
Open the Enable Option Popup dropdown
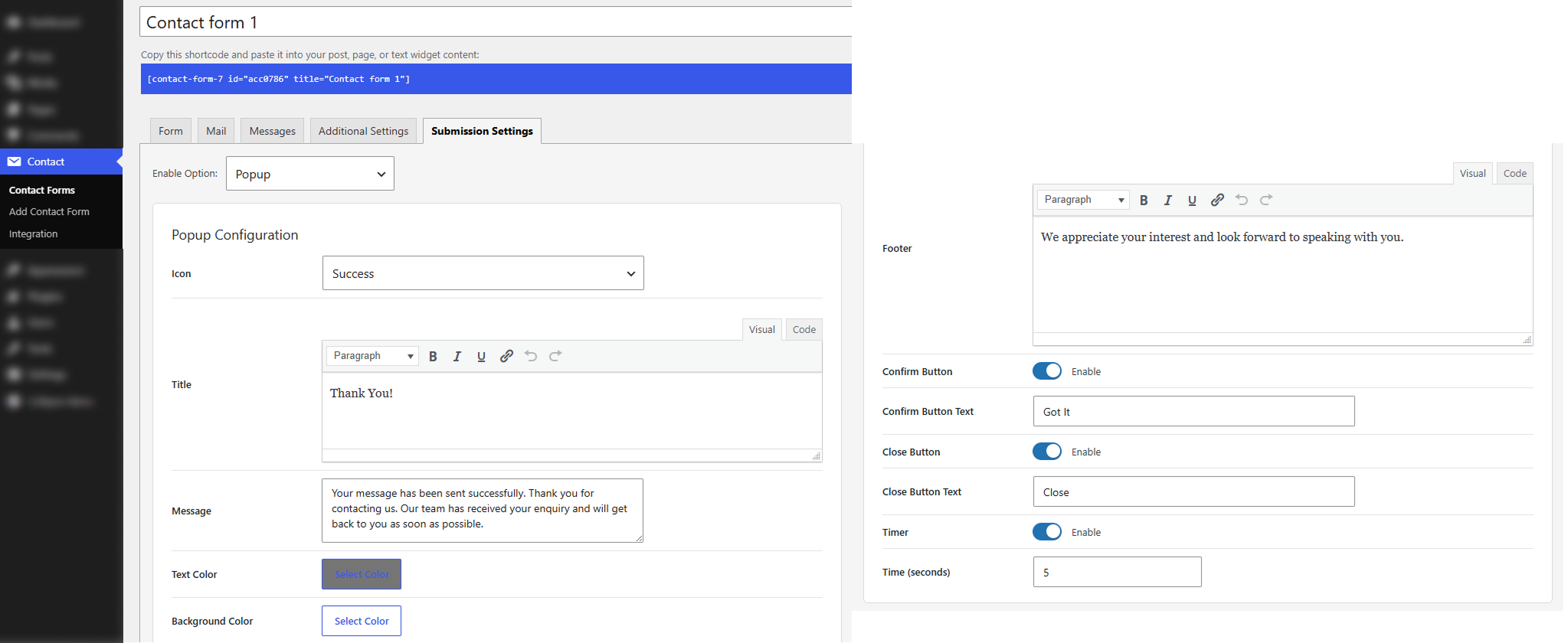(310, 174)
